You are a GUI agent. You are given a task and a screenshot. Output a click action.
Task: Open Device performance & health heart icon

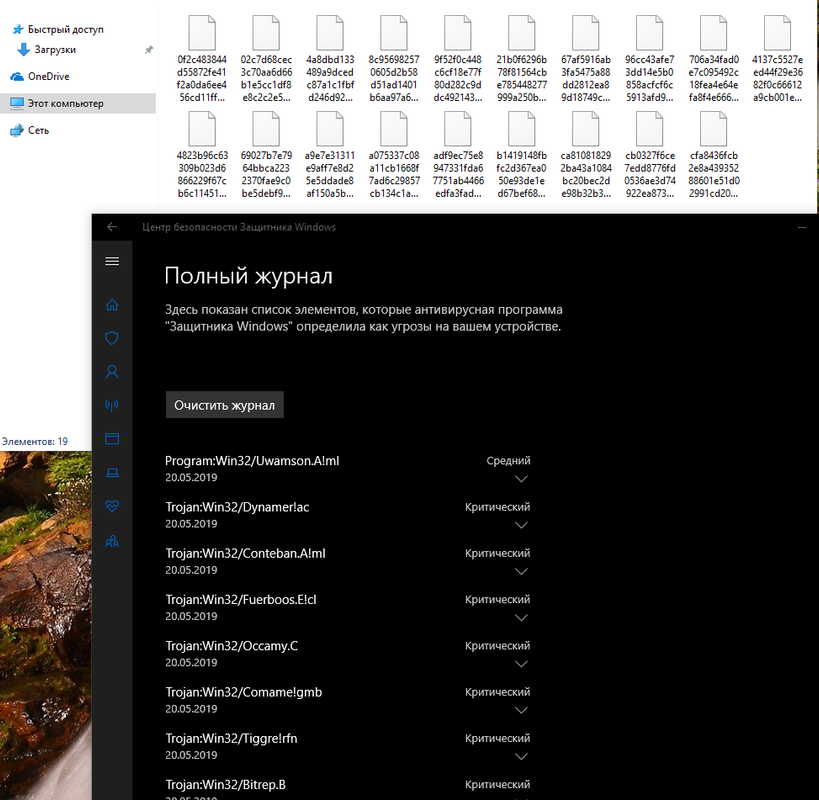pyautogui.click(x=112, y=506)
